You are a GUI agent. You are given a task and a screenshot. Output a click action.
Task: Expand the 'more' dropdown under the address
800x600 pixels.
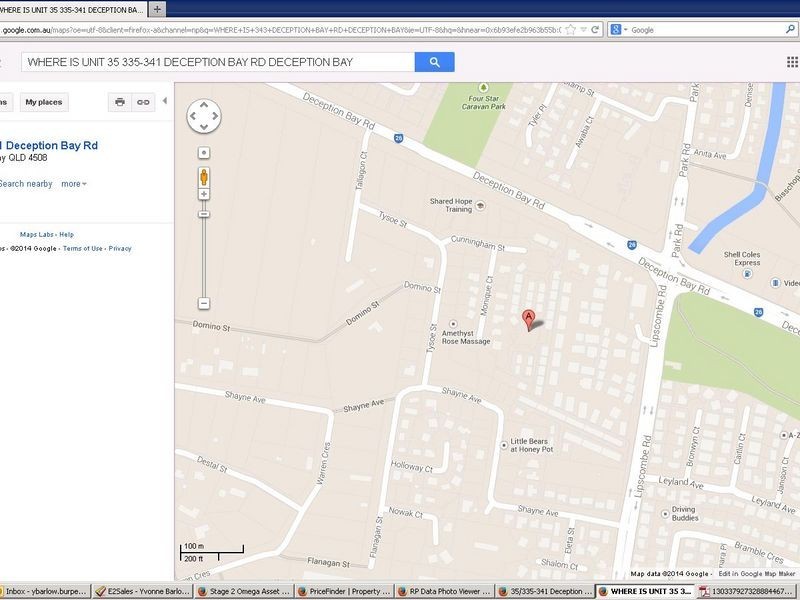74,184
